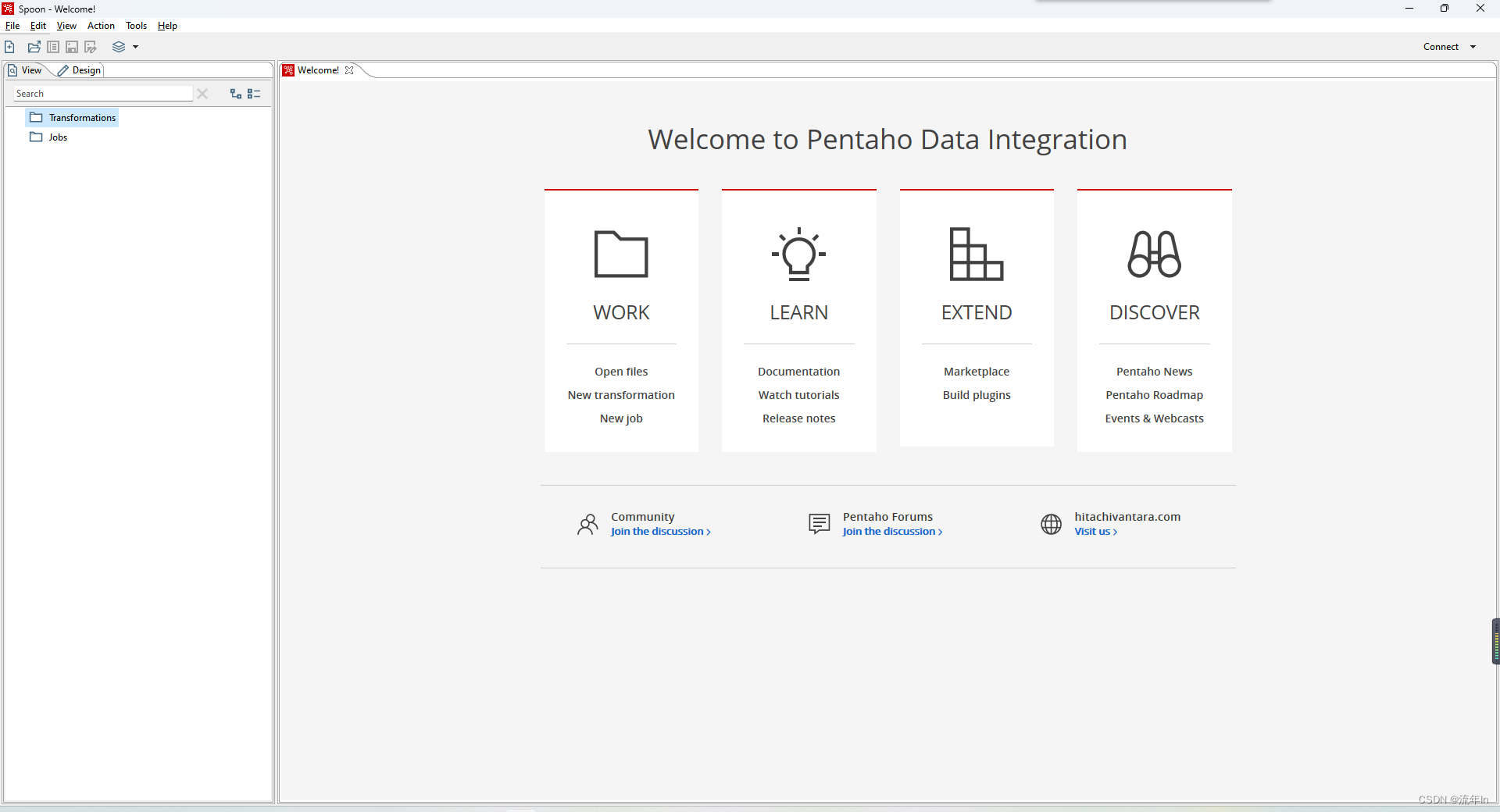
Task: Click the Community person icon
Action: [x=587, y=524]
